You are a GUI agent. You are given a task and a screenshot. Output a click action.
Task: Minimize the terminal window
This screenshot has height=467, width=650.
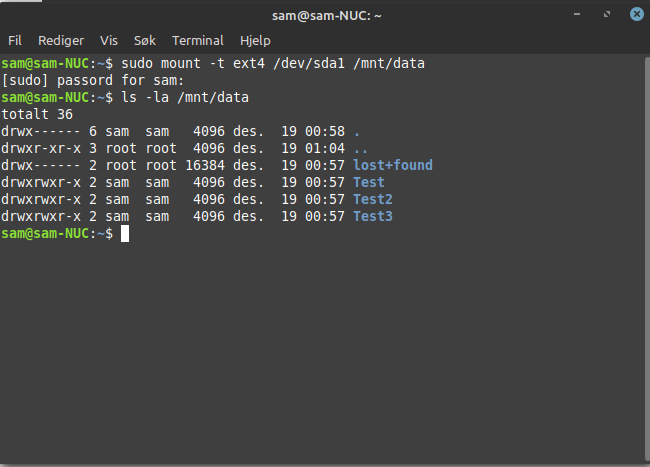(577, 15)
